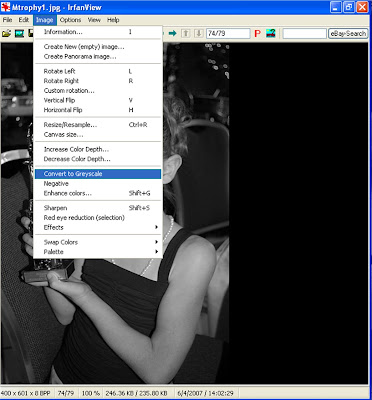Click the Slideshow toolbar icon
The image size is (372, 400).
19,33
